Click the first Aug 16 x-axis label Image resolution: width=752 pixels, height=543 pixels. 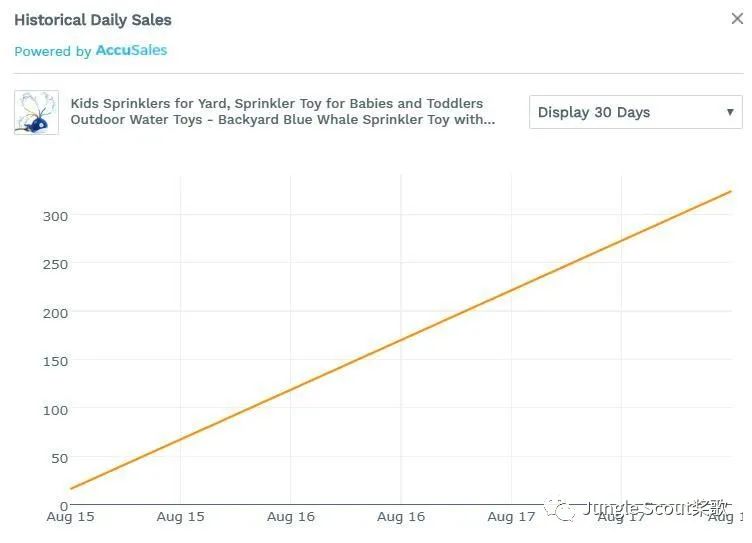pos(291,517)
